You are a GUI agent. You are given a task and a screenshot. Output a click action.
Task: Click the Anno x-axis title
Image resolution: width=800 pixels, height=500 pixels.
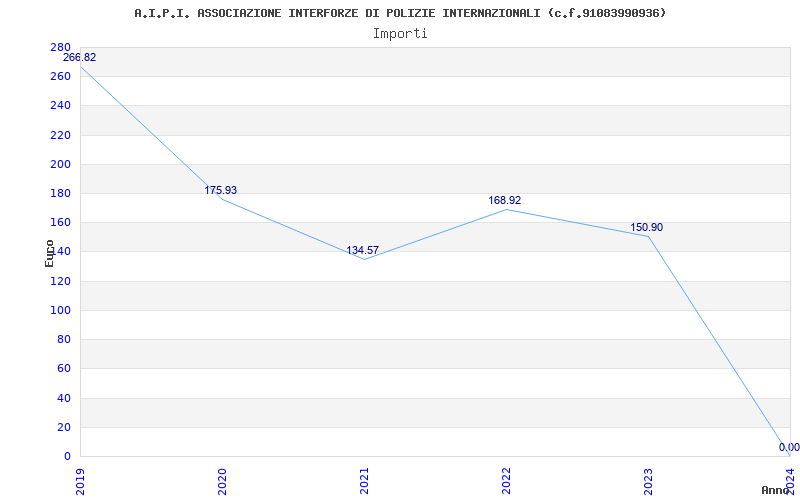(x=776, y=490)
